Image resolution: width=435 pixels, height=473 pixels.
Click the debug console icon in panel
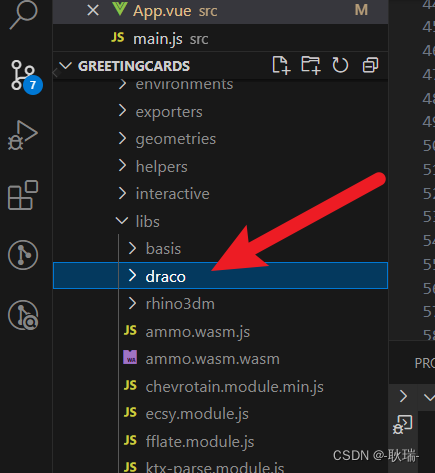[x=403, y=425]
